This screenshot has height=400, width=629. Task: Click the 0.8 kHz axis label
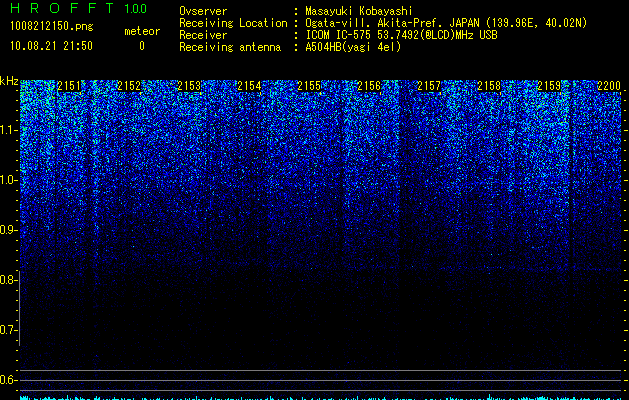point(8,280)
